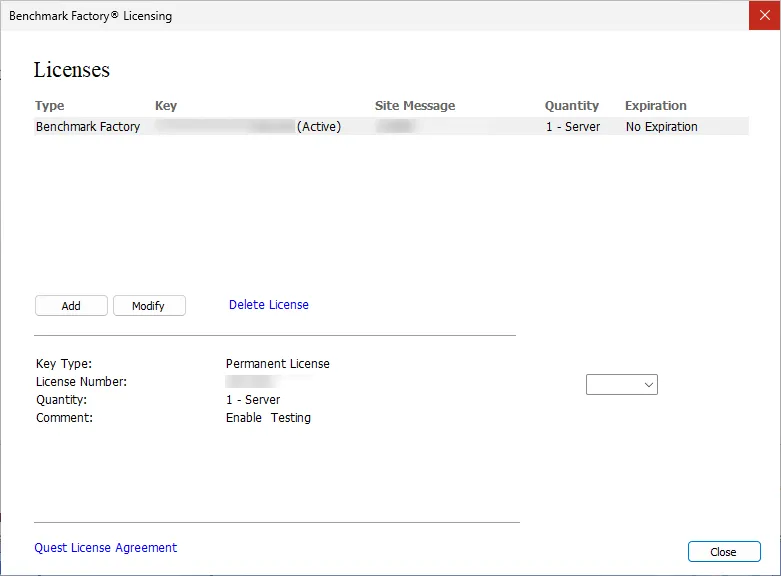Click the Quantity column header
The height and width of the screenshot is (576, 781).
click(572, 106)
